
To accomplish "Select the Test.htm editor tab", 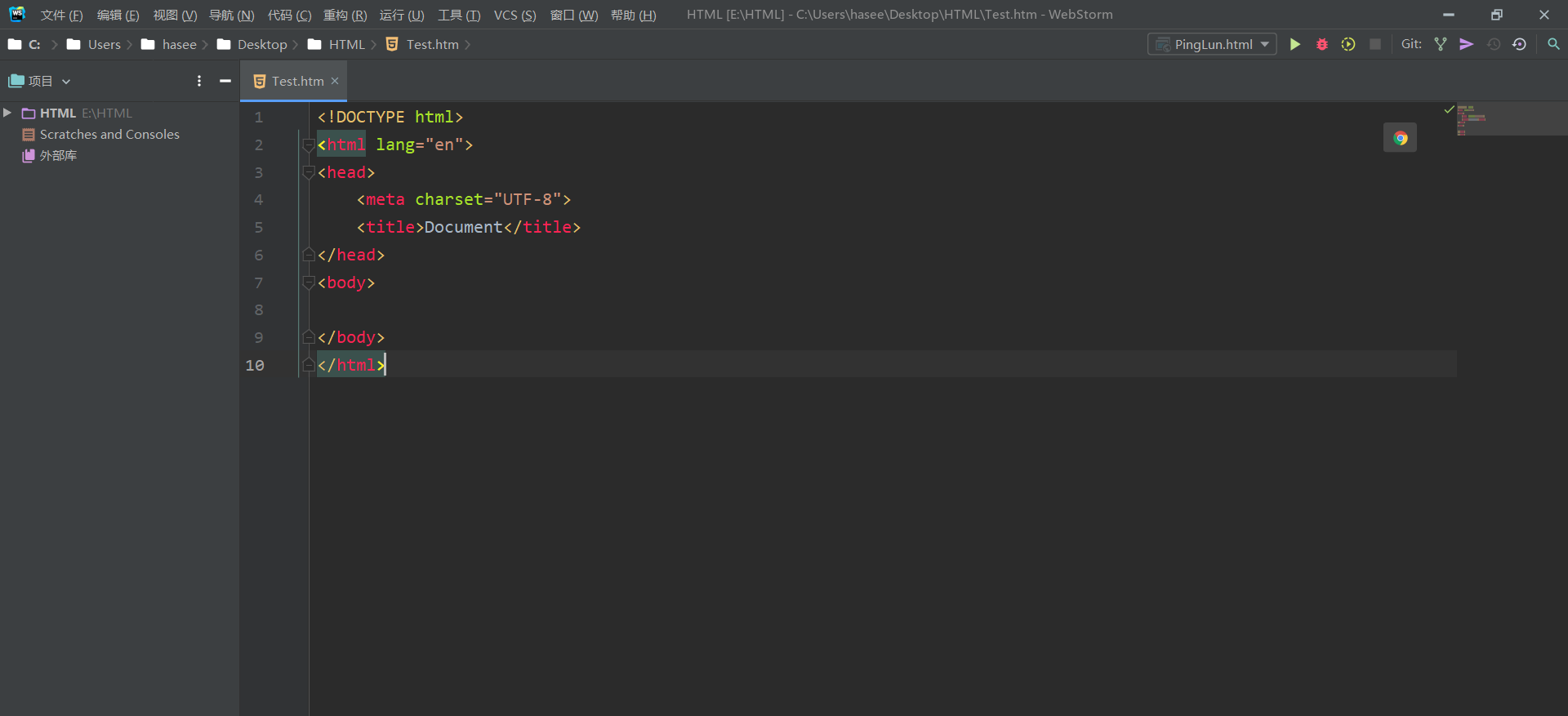I will pos(294,81).
